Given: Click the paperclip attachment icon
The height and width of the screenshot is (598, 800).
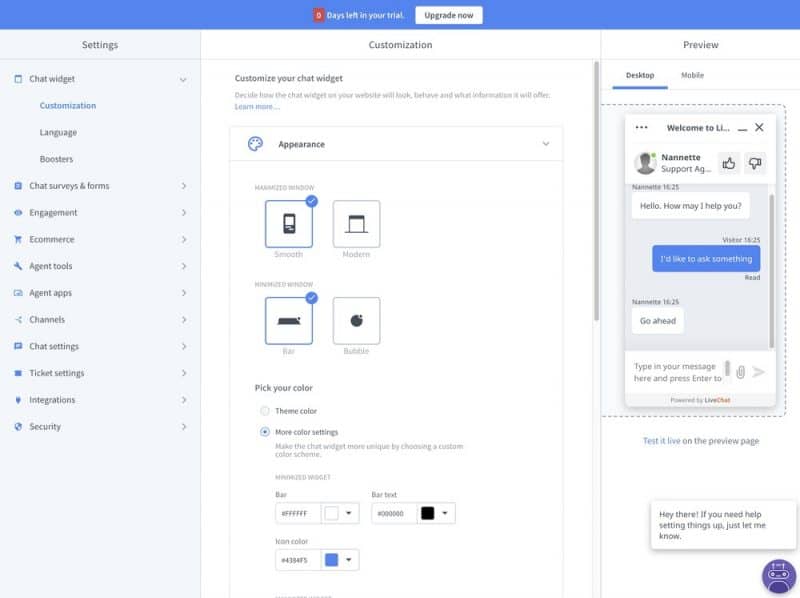Looking at the screenshot, I should 741,372.
